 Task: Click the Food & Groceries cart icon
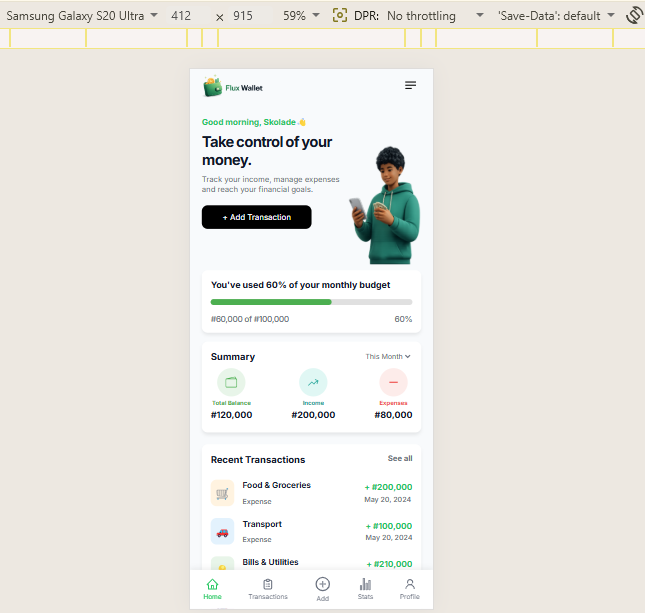[x=223, y=493]
